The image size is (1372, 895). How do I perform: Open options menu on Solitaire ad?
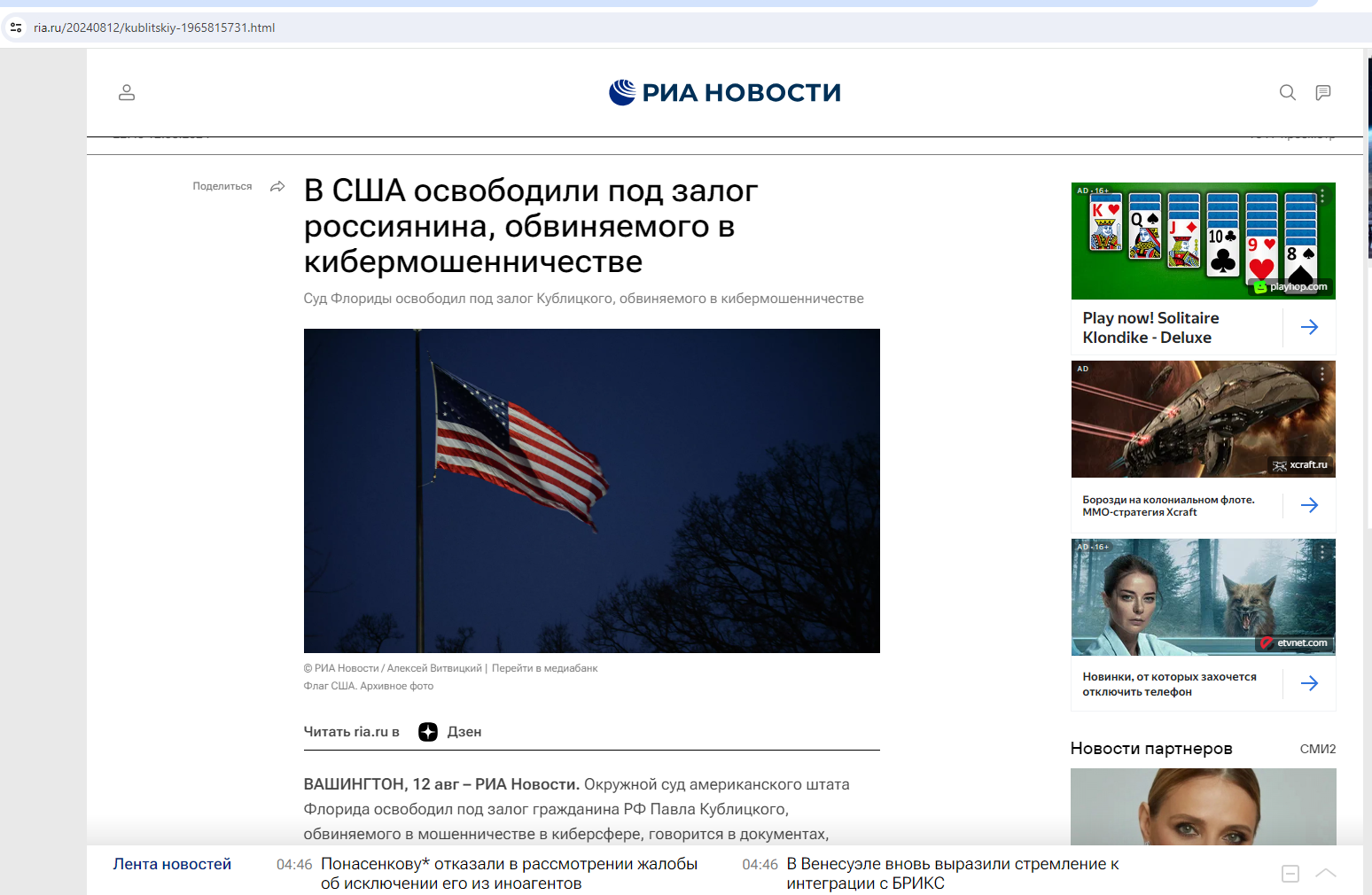pos(1321,196)
